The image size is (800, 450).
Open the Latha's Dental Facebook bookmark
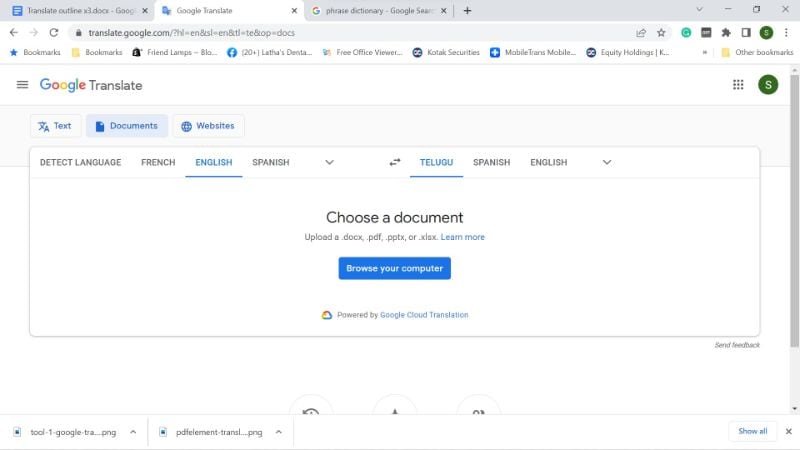click(x=269, y=53)
